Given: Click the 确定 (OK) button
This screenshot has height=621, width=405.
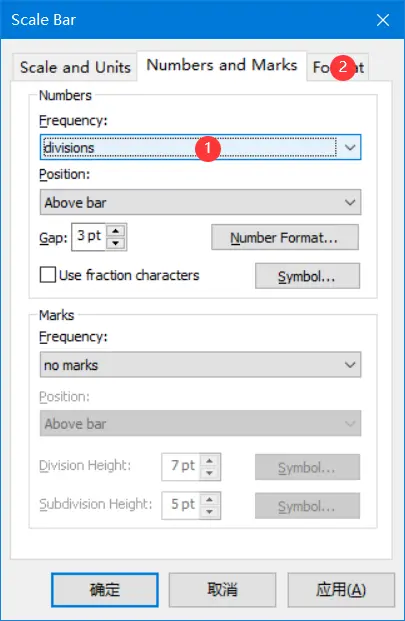Looking at the screenshot, I should click(x=105, y=590).
